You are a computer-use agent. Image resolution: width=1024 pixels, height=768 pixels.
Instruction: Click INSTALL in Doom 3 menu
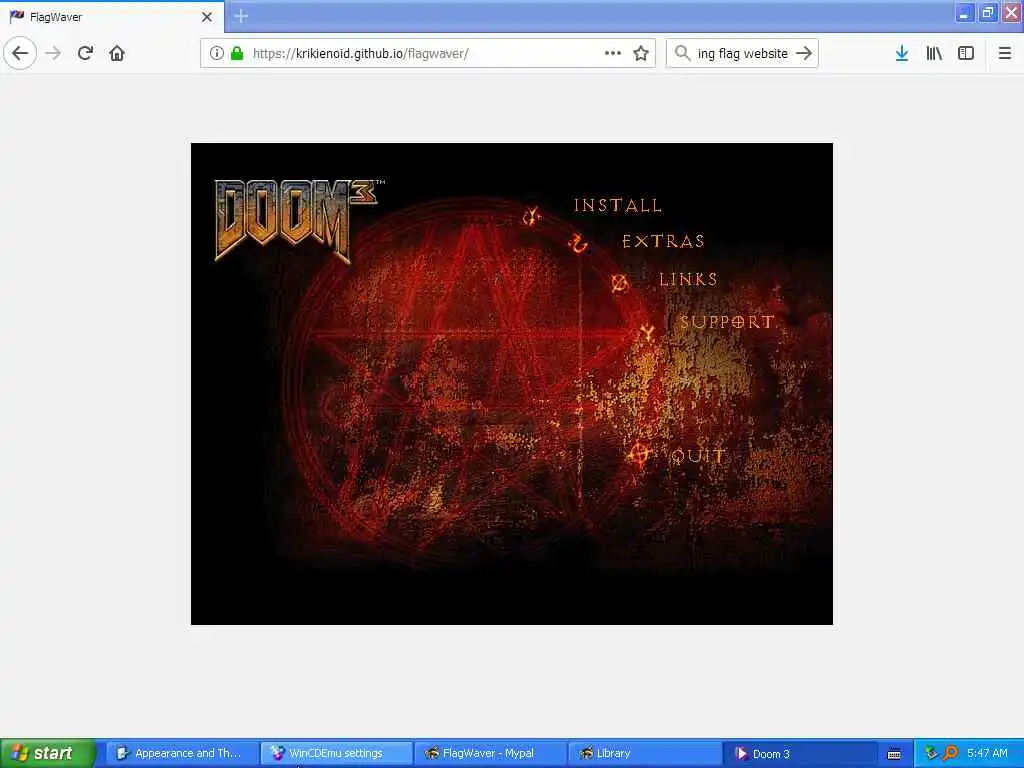(618, 206)
